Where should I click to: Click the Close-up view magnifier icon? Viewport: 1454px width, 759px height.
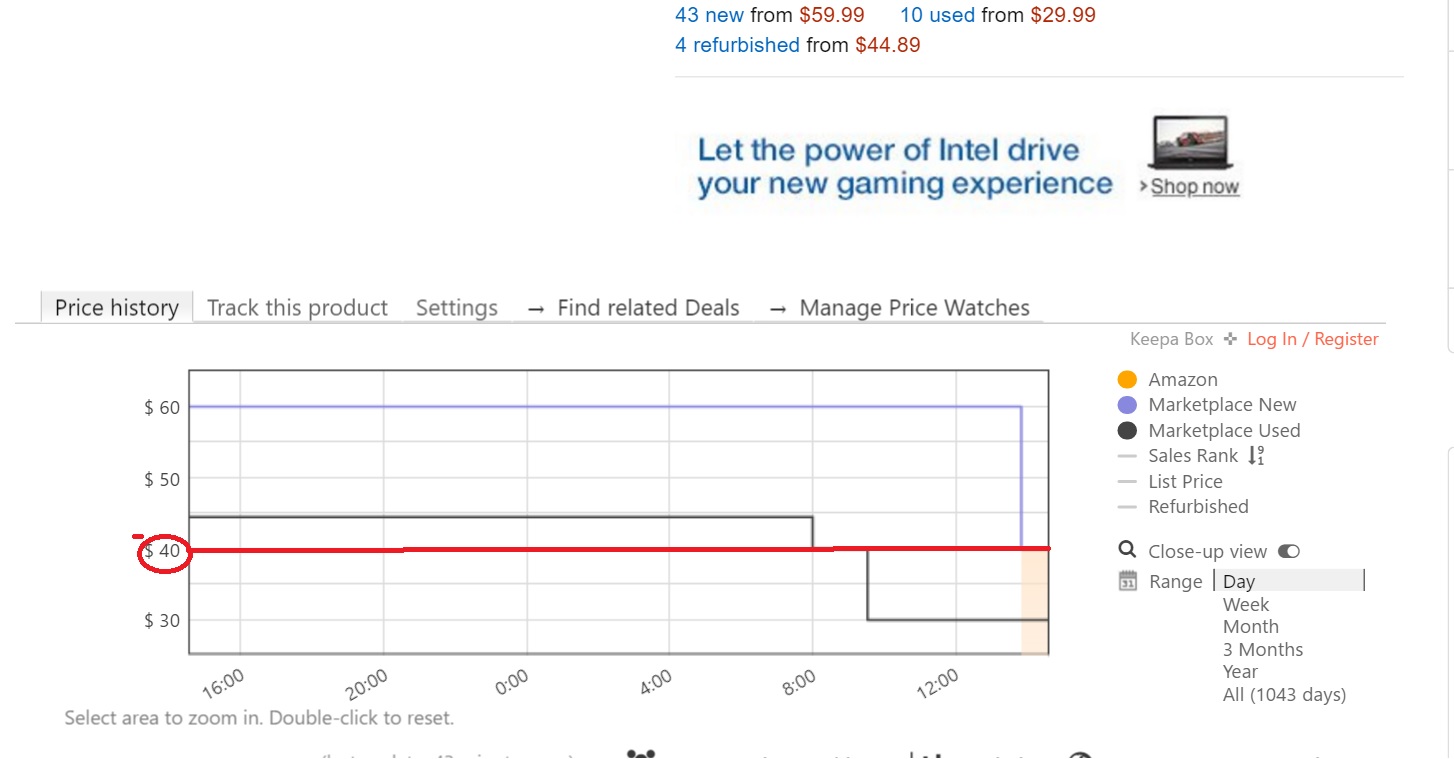(1127, 550)
